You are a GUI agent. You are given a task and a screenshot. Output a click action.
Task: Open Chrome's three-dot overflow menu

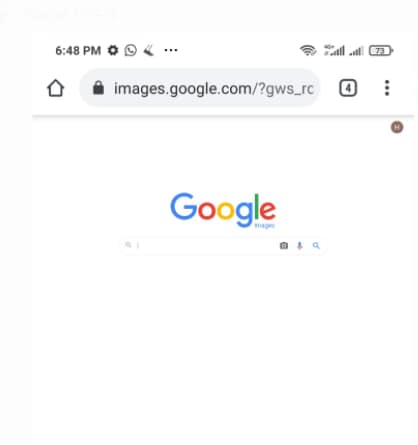[x=387, y=88]
